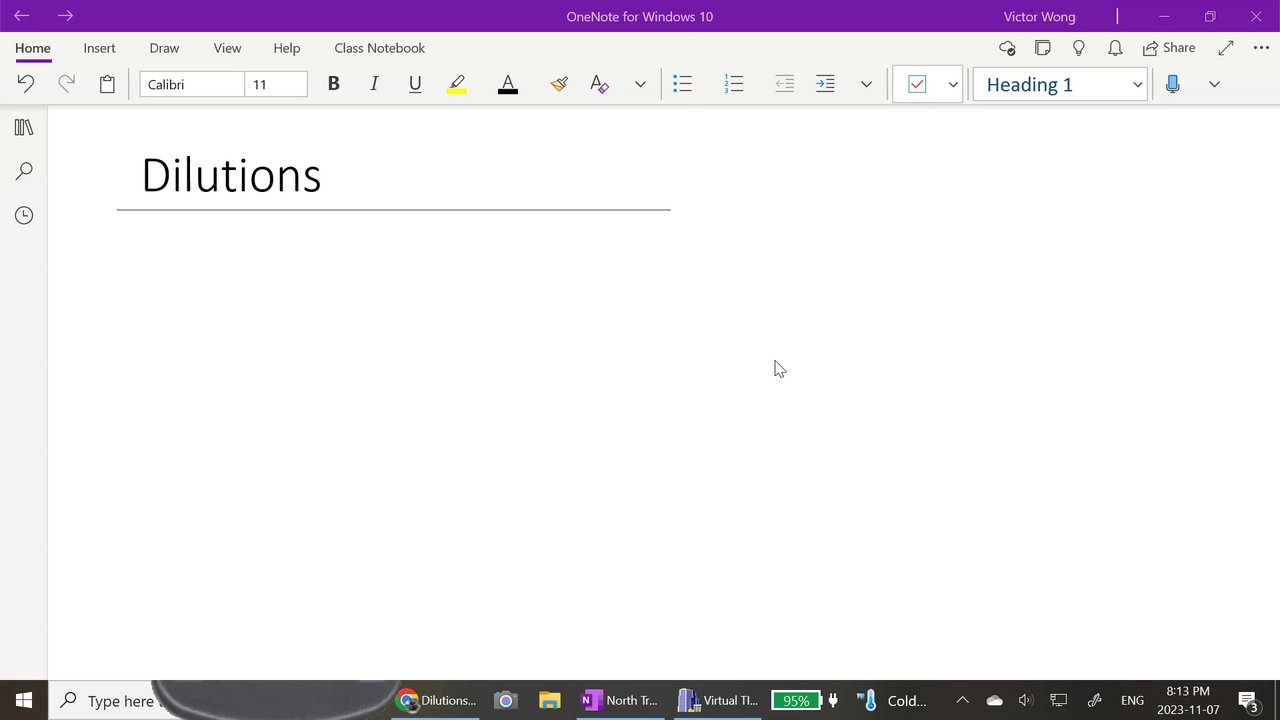The height and width of the screenshot is (720, 1280).
Task: Open the Insert tab
Action: click(x=99, y=48)
